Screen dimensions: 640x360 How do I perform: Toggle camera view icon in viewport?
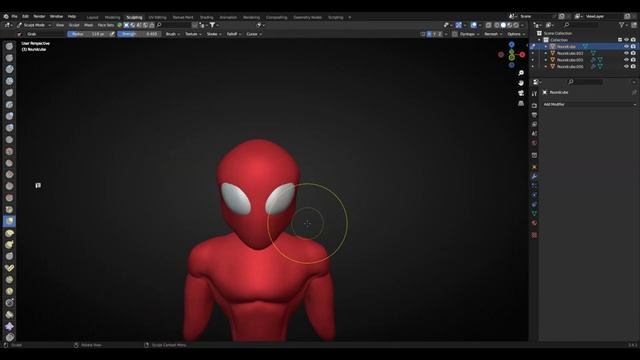point(521,93)
